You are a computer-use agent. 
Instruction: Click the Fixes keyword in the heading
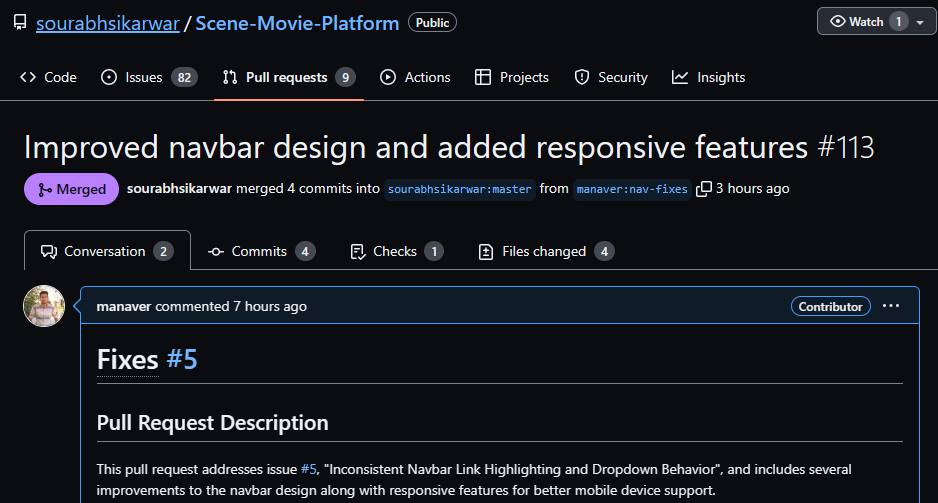(127, 359)
